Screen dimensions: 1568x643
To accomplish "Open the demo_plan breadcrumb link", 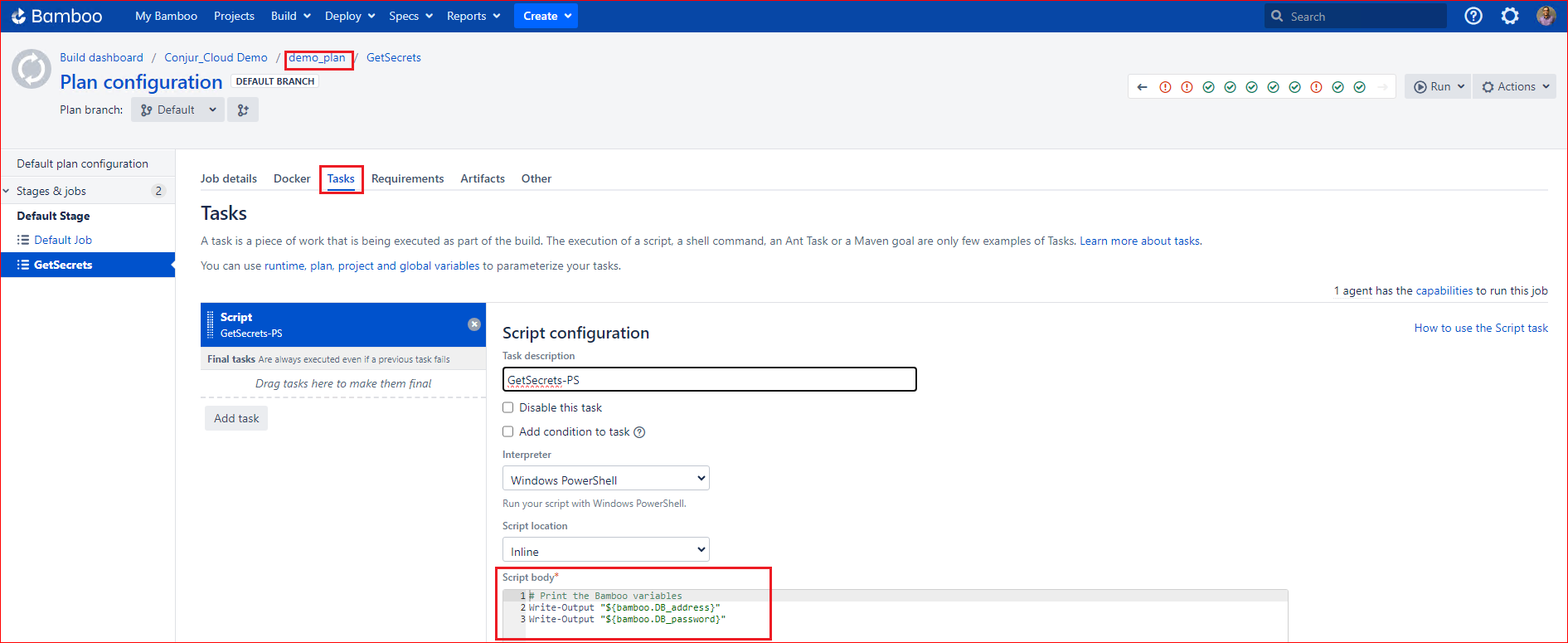I will click(x=317, y=57).
